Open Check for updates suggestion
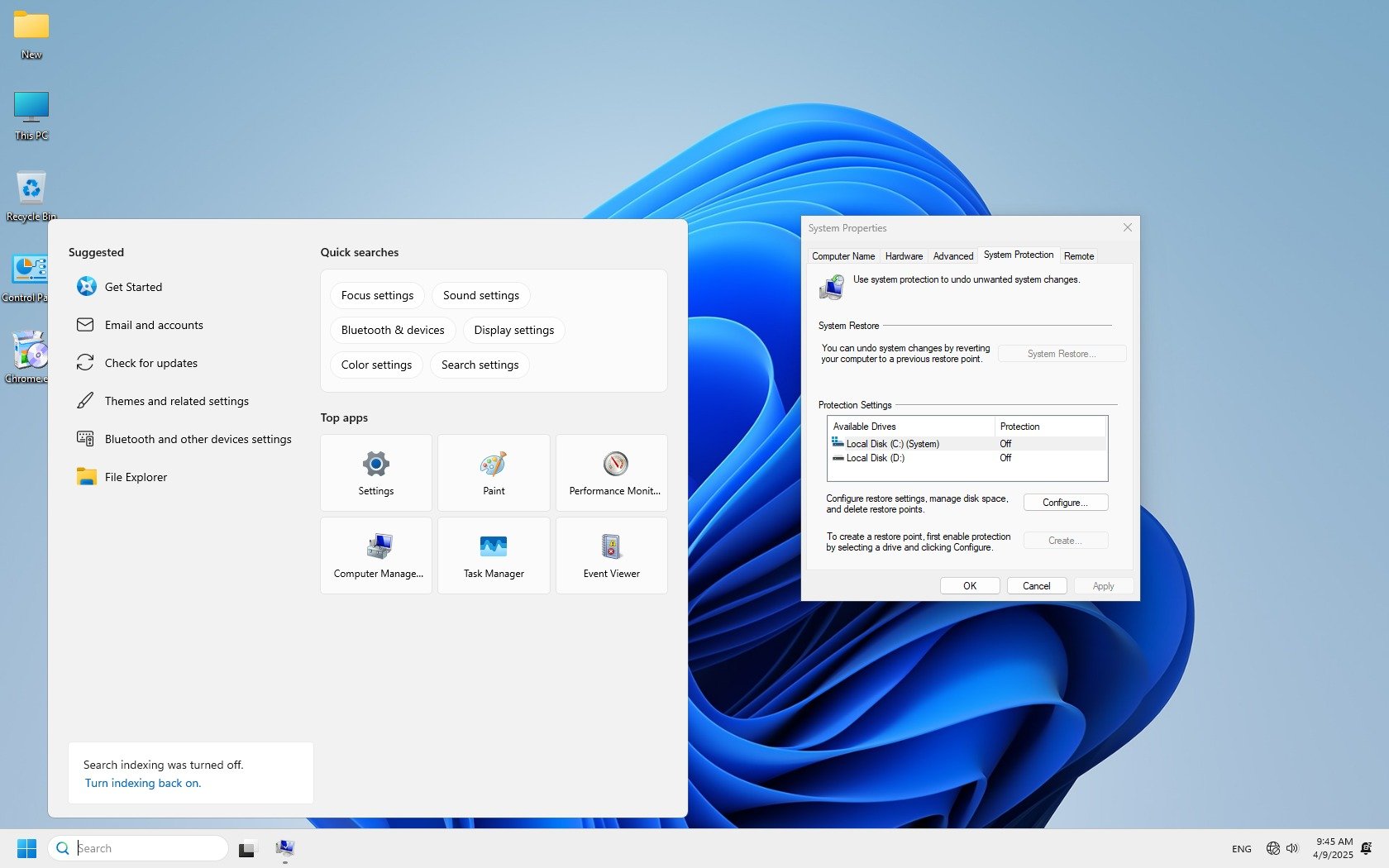 point(150,363)
